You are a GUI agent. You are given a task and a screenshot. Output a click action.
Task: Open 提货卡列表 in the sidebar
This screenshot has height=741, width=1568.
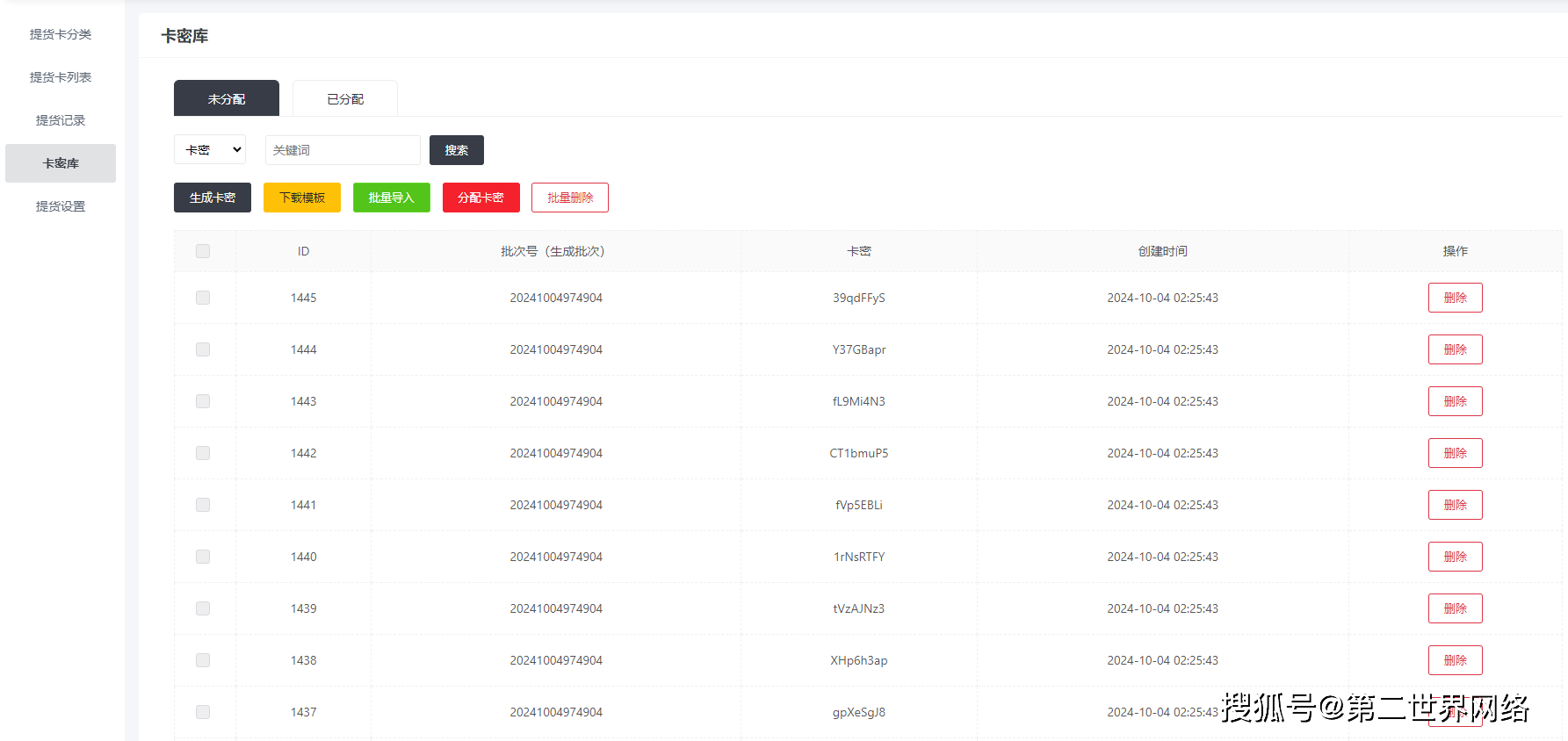61,77
